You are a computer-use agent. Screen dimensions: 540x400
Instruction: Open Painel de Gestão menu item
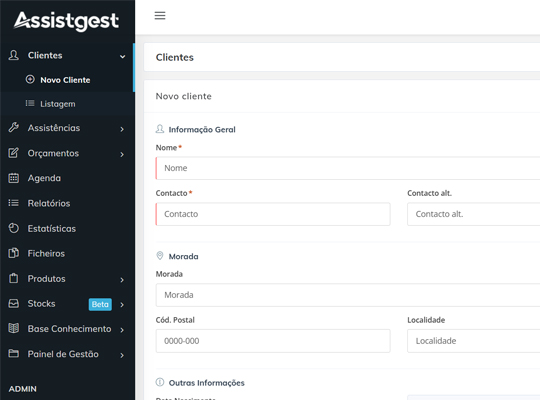click(x=67, y=354)
